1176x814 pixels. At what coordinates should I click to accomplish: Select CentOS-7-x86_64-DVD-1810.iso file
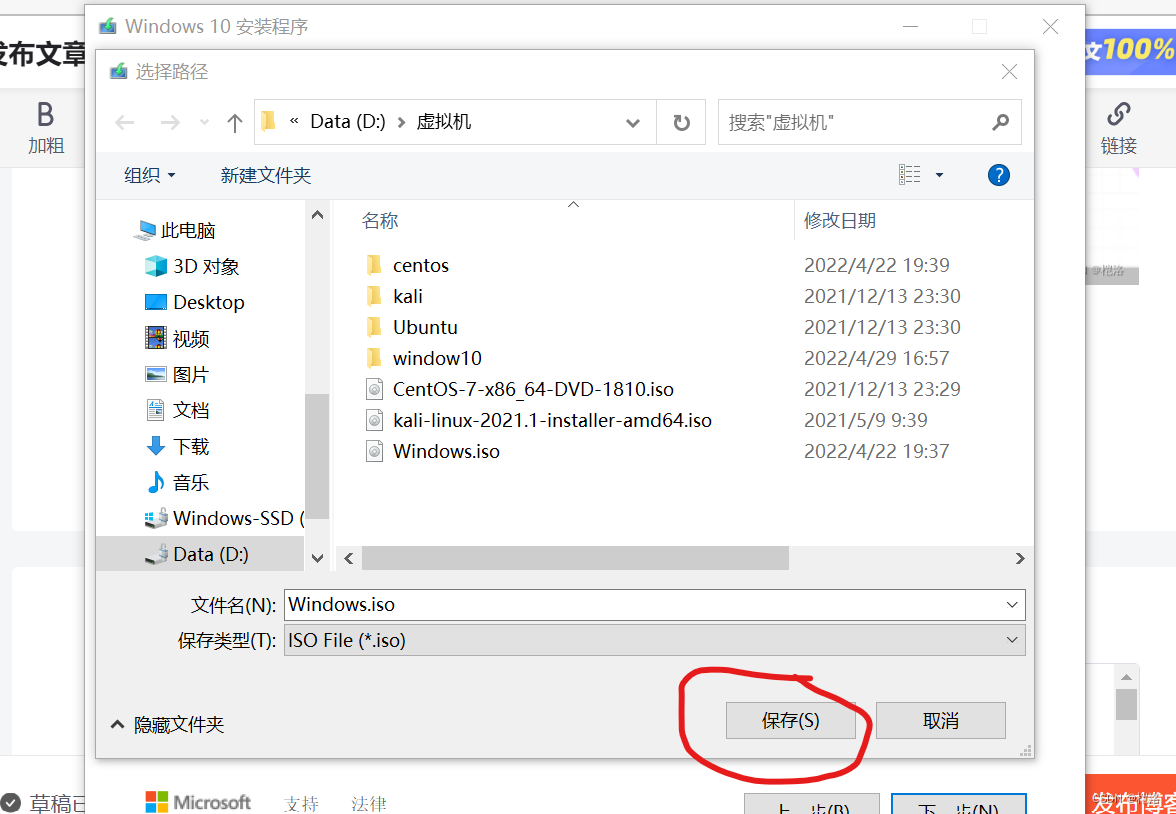(519, 389)
